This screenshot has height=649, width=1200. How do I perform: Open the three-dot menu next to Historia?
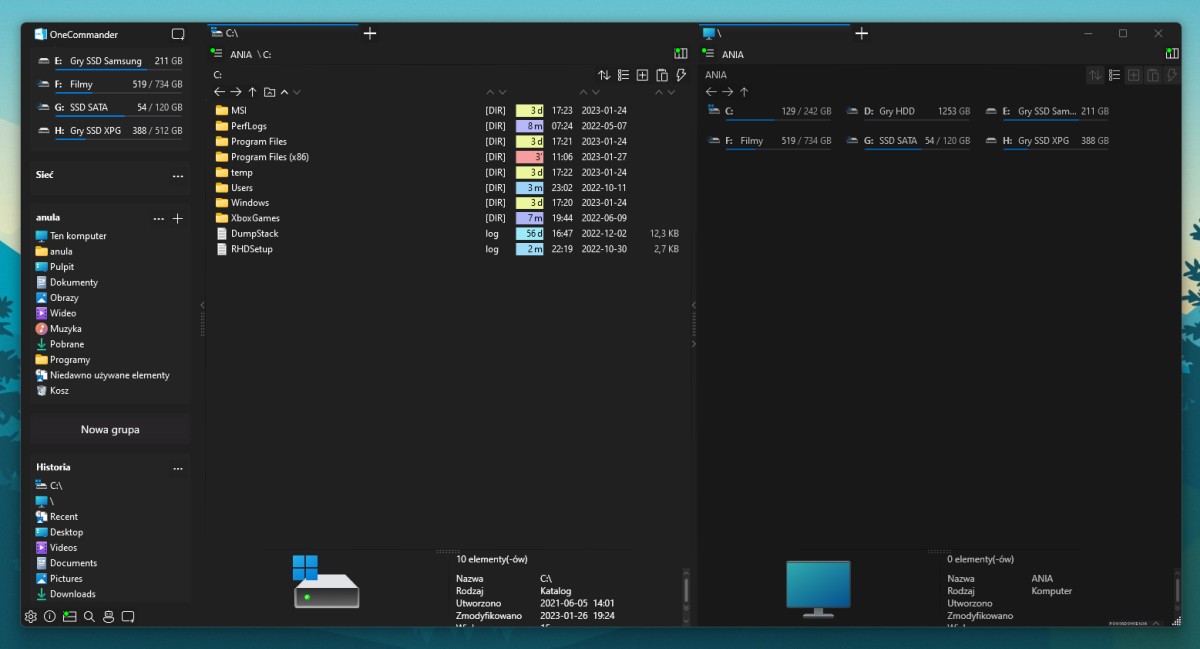[x=178, y=468]
